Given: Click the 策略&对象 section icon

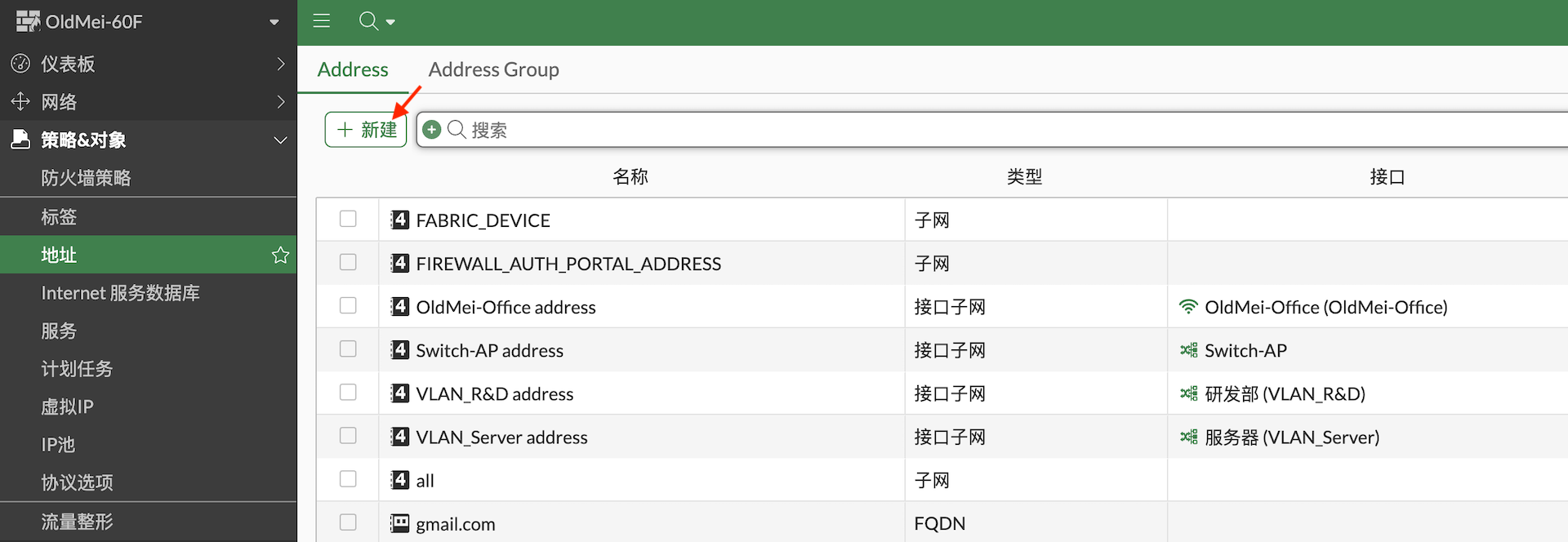Looking at the screenshot, I should [x=20, y=140].
